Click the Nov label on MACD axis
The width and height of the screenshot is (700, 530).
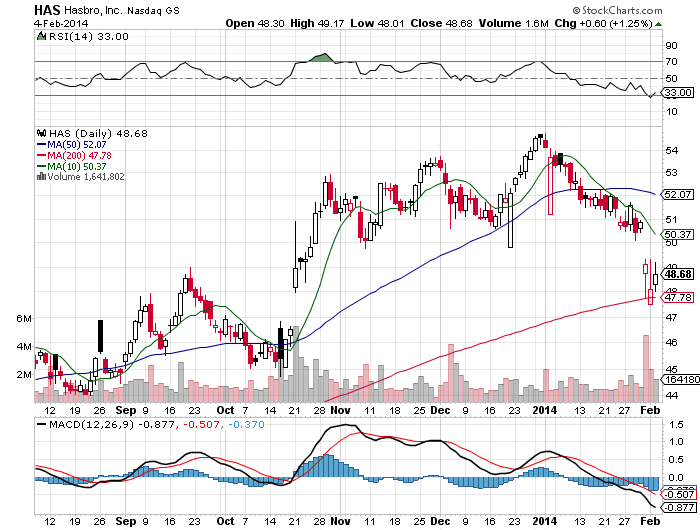[341, 521]
